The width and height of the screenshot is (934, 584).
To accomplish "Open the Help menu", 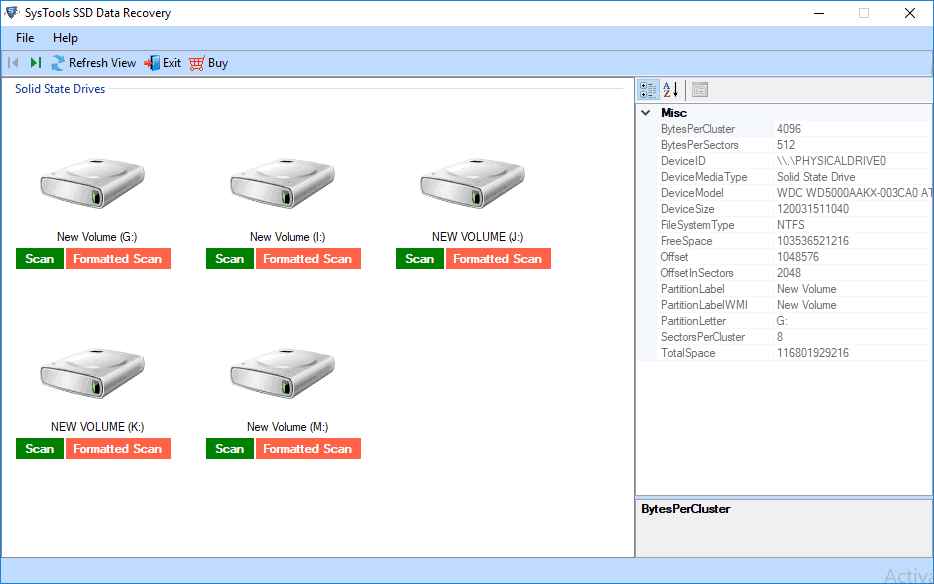I will [65, 38].
